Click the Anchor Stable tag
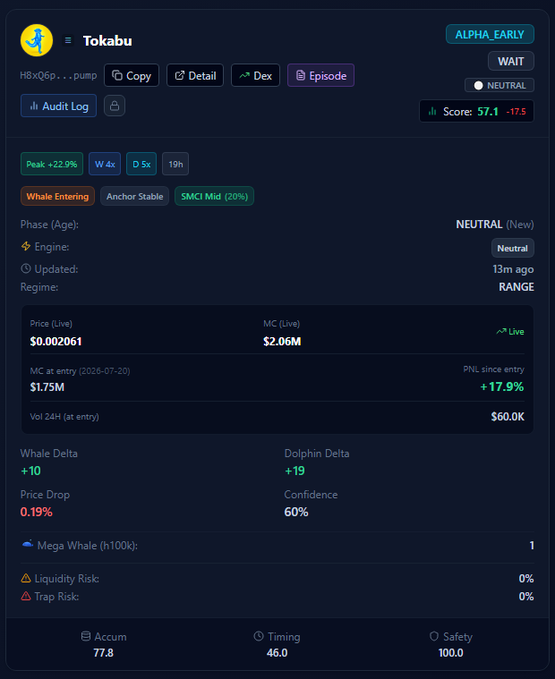The width and height of the screenshot is (555, 679). point(135,196)
